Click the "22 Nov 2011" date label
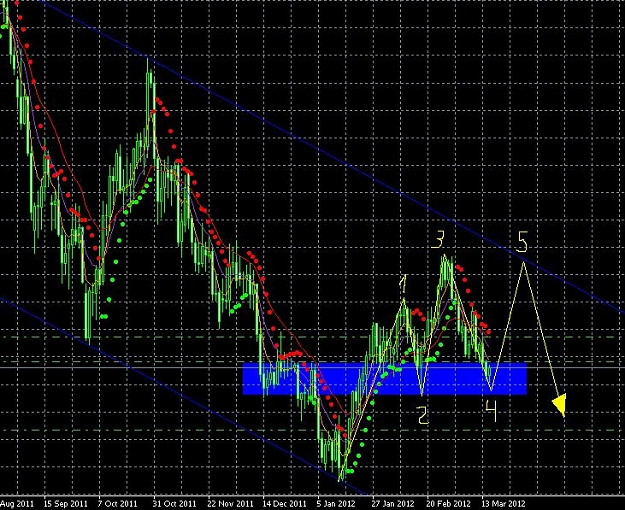Viewport: 625px width, 510px height. 230,504
